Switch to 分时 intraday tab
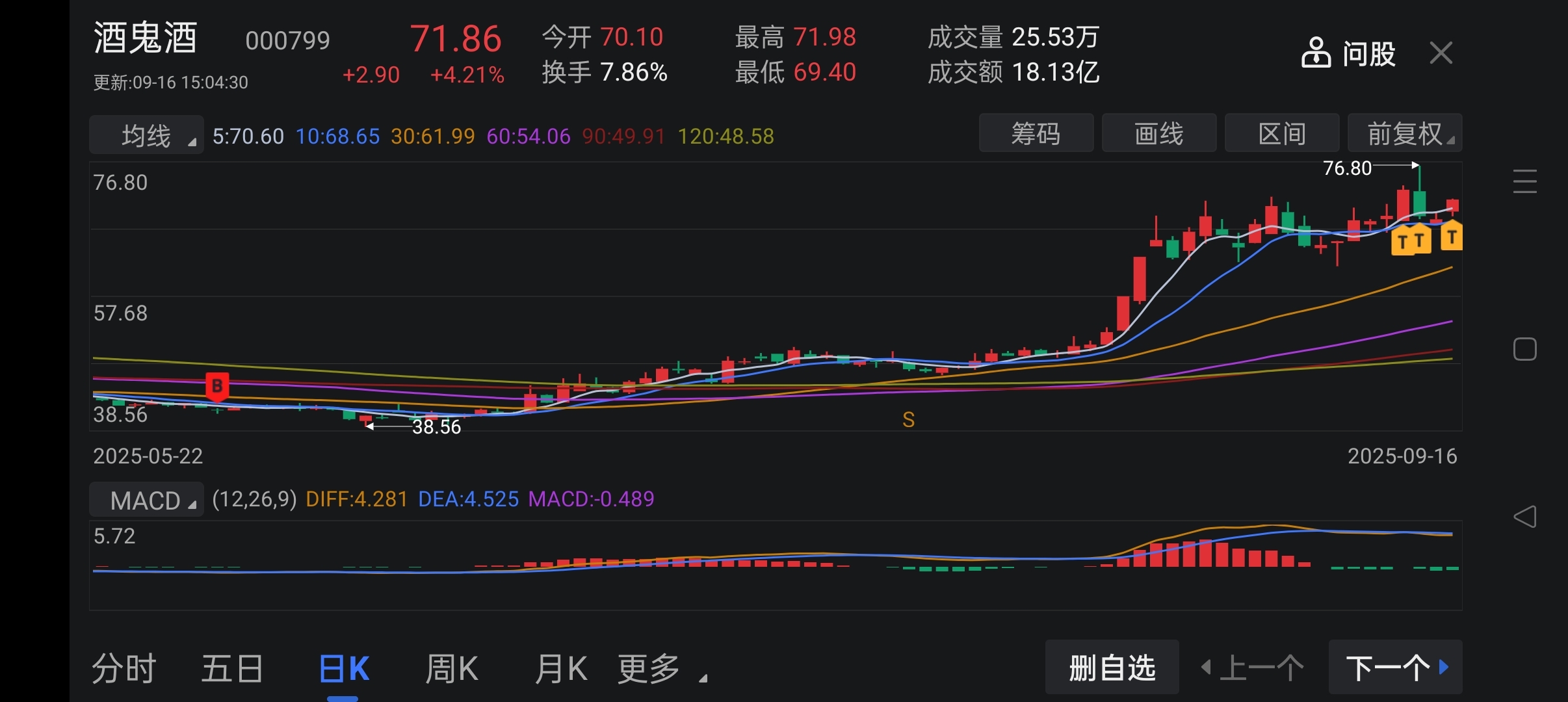The image size is (1568, 702). coord(124,668)
